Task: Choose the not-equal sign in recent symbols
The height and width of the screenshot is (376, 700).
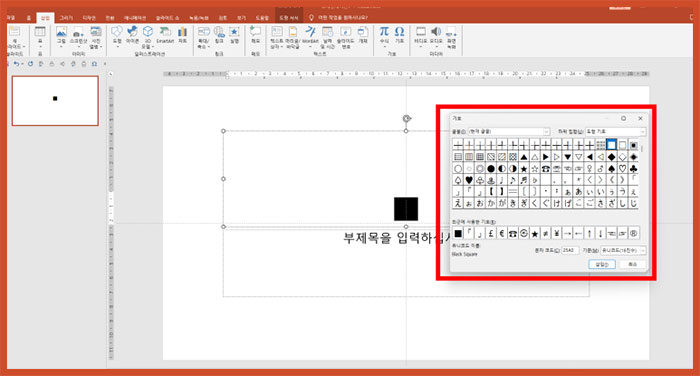Action: pyautogui.click(x=546, y=233)
